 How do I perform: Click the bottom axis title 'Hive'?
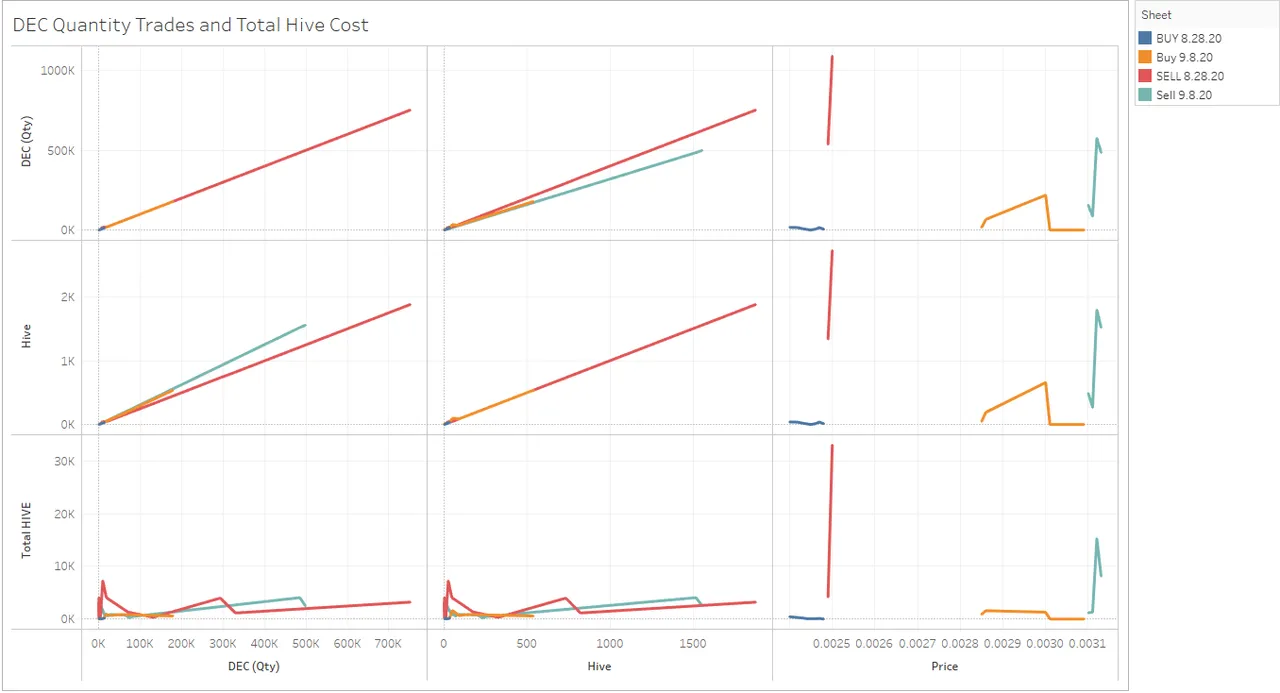(x=599, y=666)
